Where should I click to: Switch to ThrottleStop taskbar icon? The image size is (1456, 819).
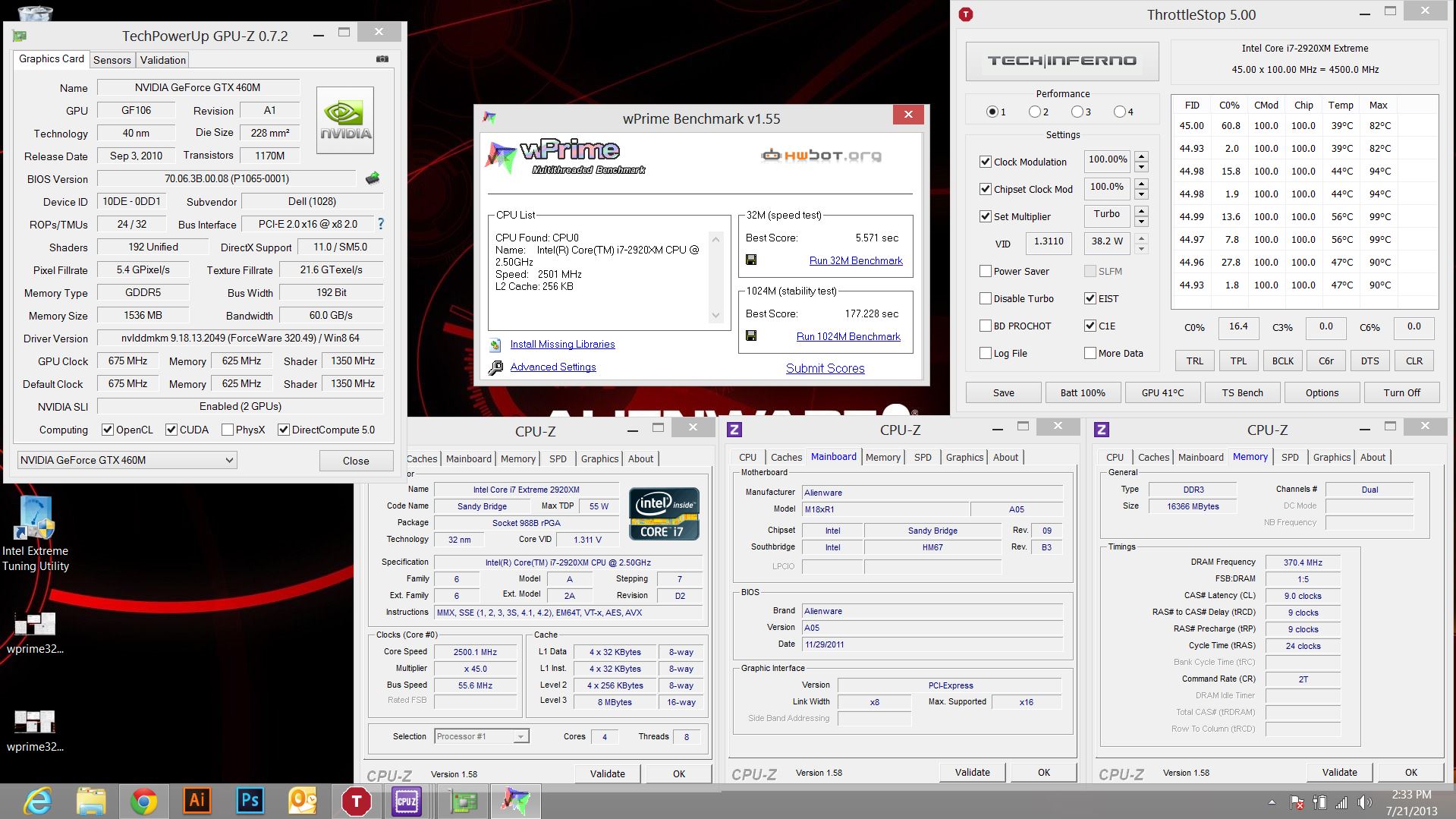click(x=356, y=801)
